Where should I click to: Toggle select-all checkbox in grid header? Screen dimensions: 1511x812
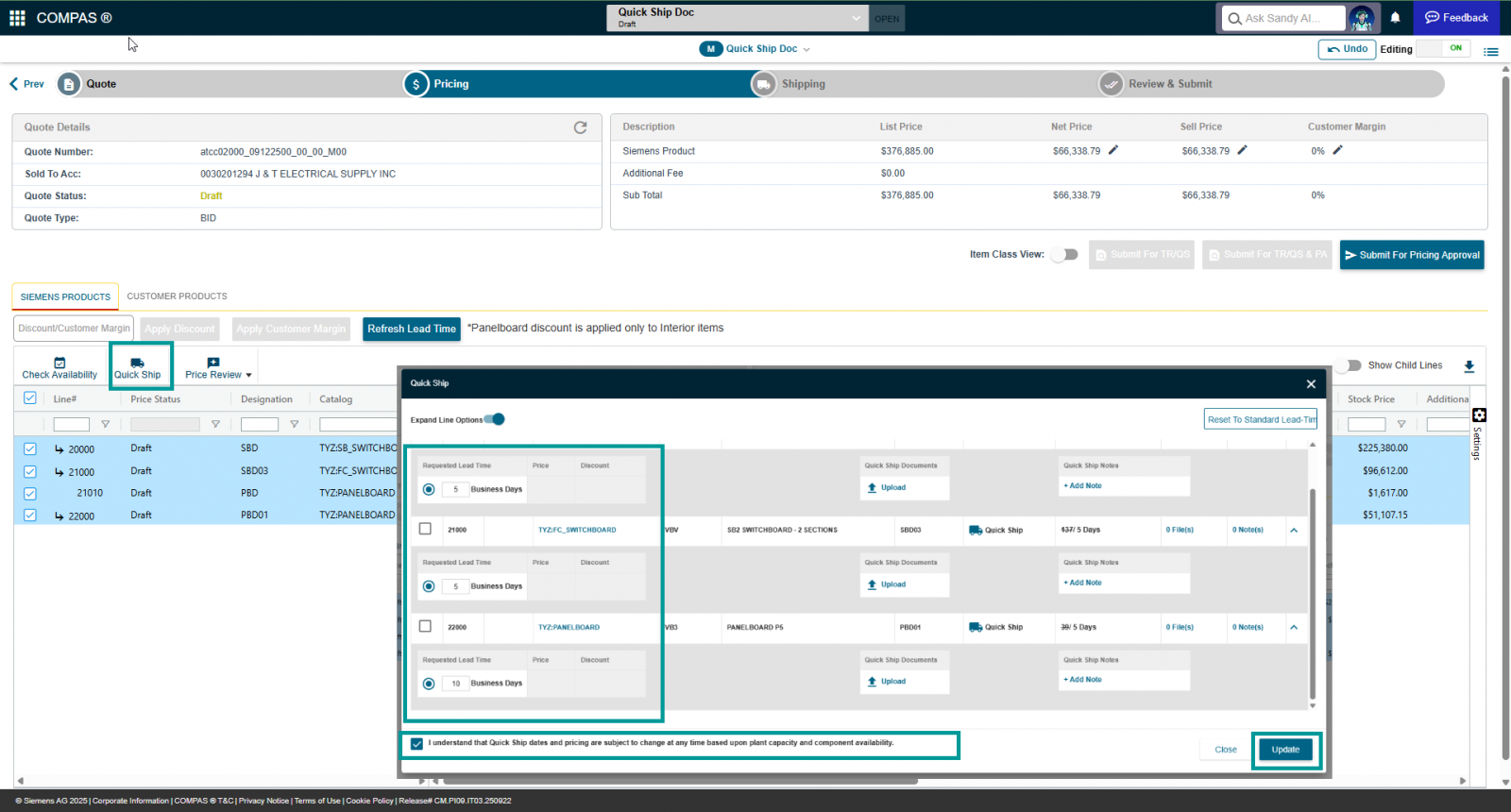coord(30,398)
